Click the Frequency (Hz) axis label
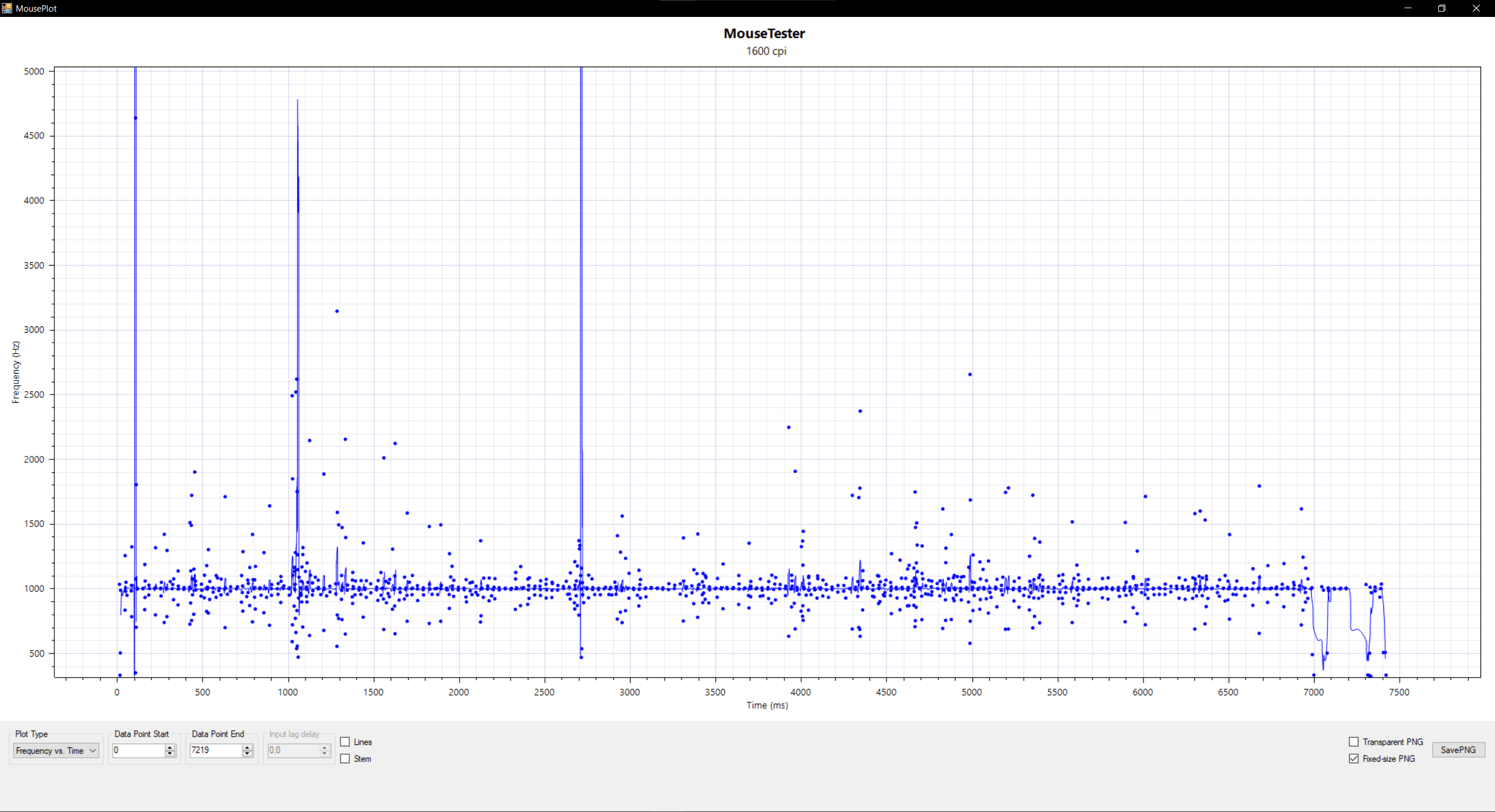The width and height of the screenshot is (1495, 812). [16, 372]
